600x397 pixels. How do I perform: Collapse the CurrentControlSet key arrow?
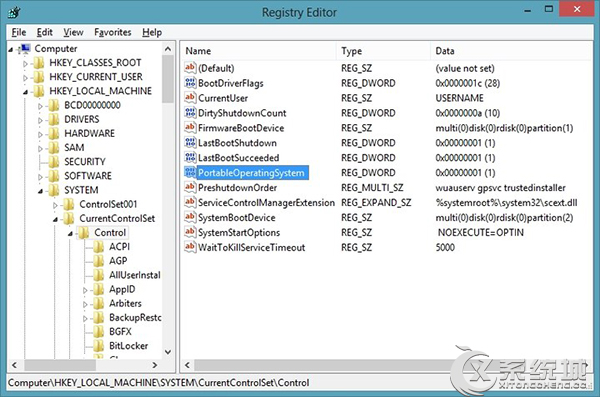click(x=55, y=219)
